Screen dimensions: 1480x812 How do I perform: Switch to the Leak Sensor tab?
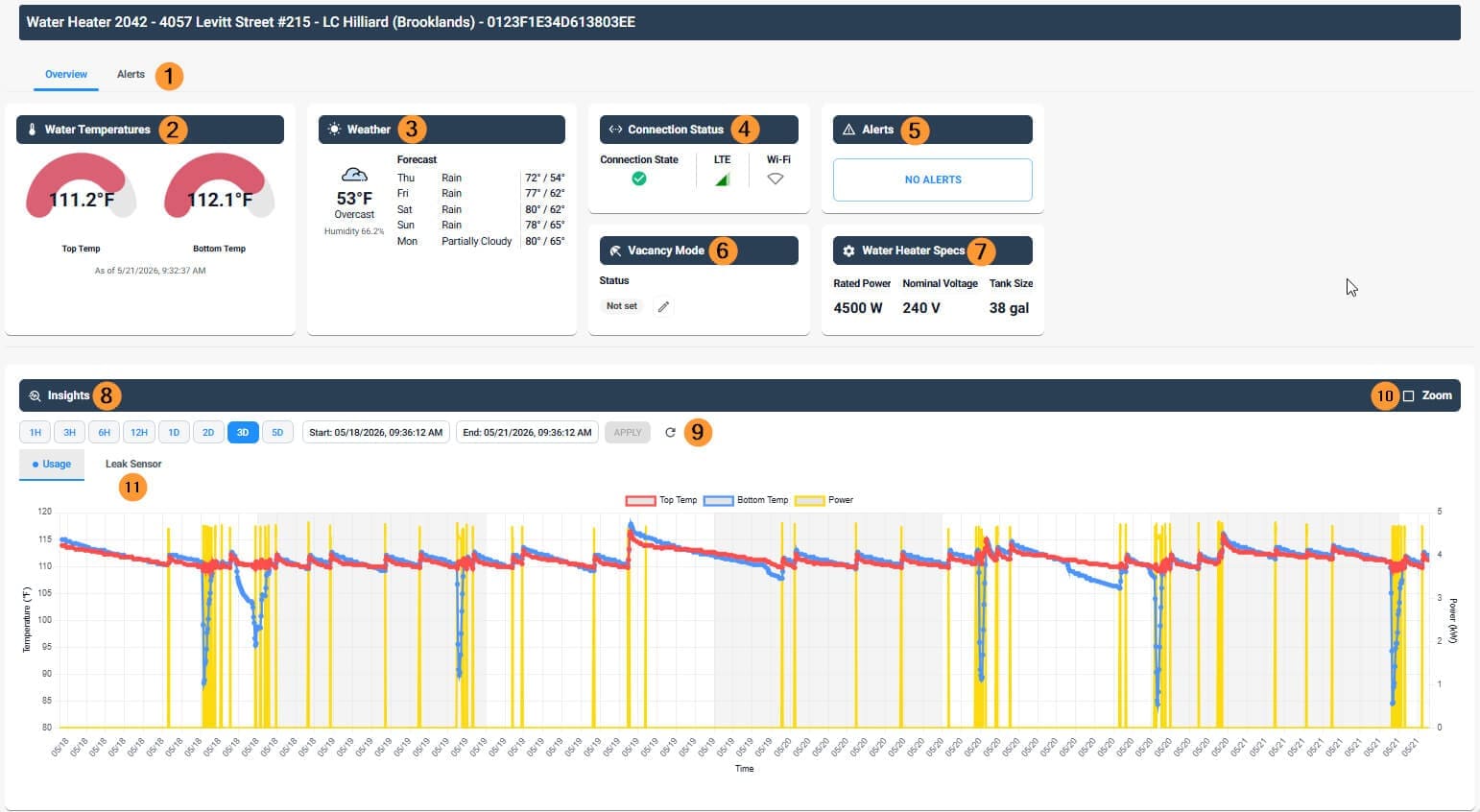133,464
